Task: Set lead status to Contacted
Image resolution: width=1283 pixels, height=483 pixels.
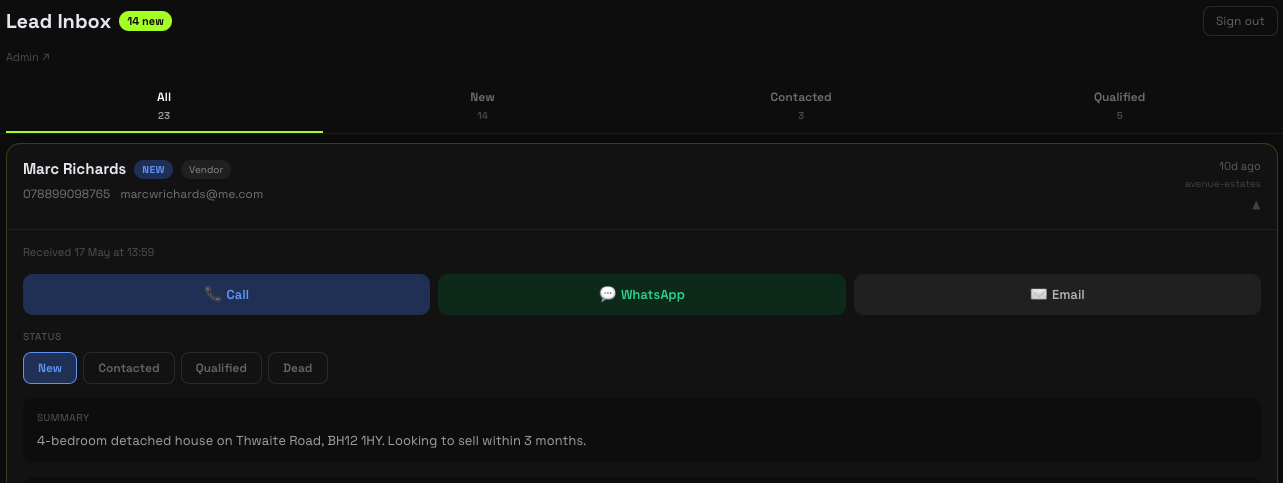Action: (129, 368)
